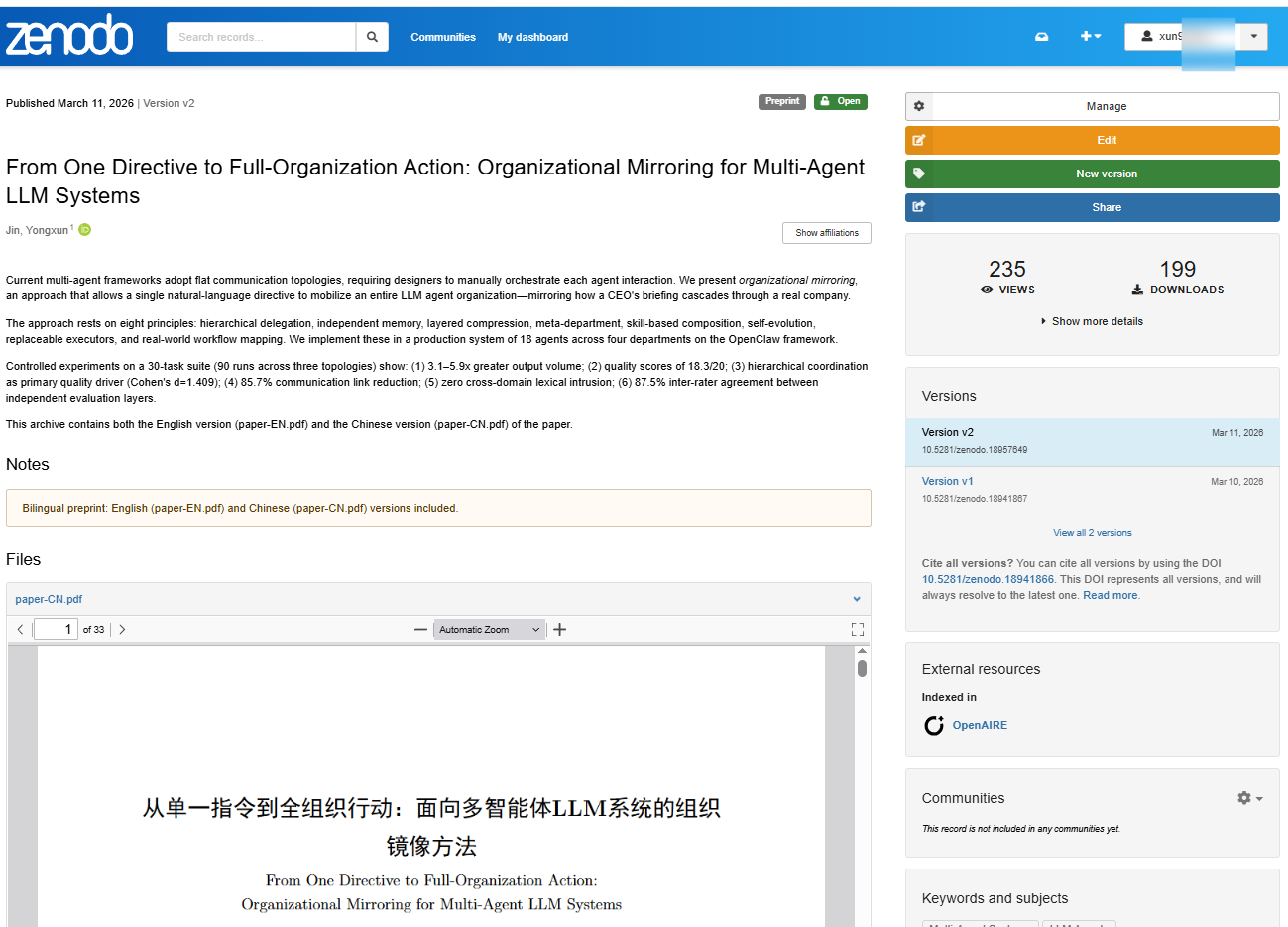Viewport: 1288px width, 927px height.
Task: Toggle PDF fullscreen mode icon
Action: (858, 630)
